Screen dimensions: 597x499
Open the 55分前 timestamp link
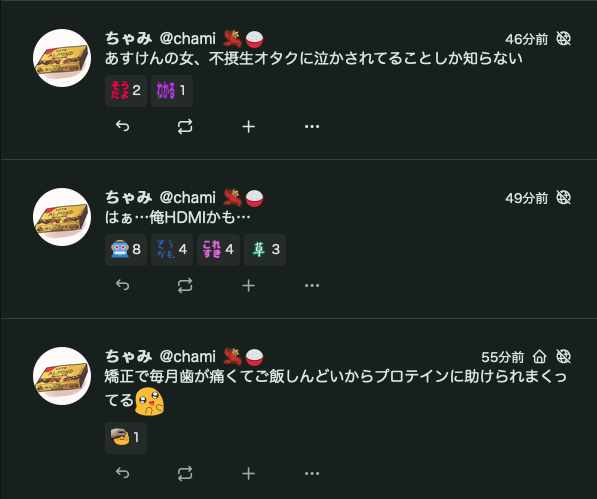pos(503,357)
